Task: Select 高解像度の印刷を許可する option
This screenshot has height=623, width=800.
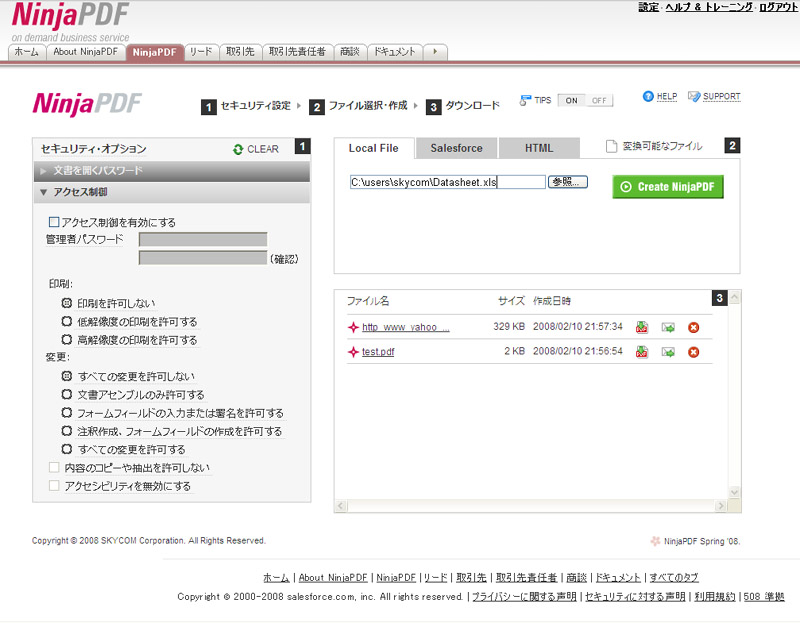Action: click(x=66, y=339)
